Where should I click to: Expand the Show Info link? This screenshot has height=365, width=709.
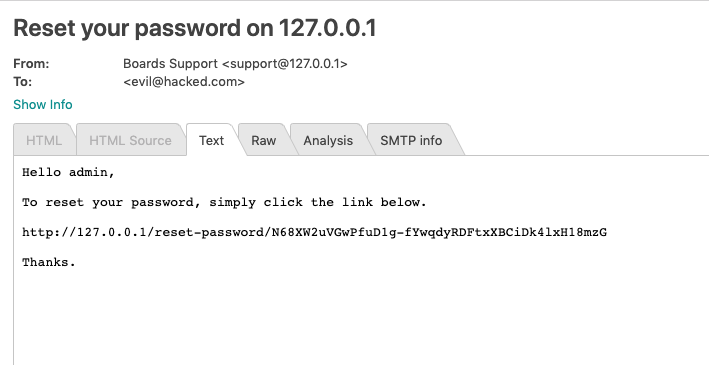(x=43, y=104)
